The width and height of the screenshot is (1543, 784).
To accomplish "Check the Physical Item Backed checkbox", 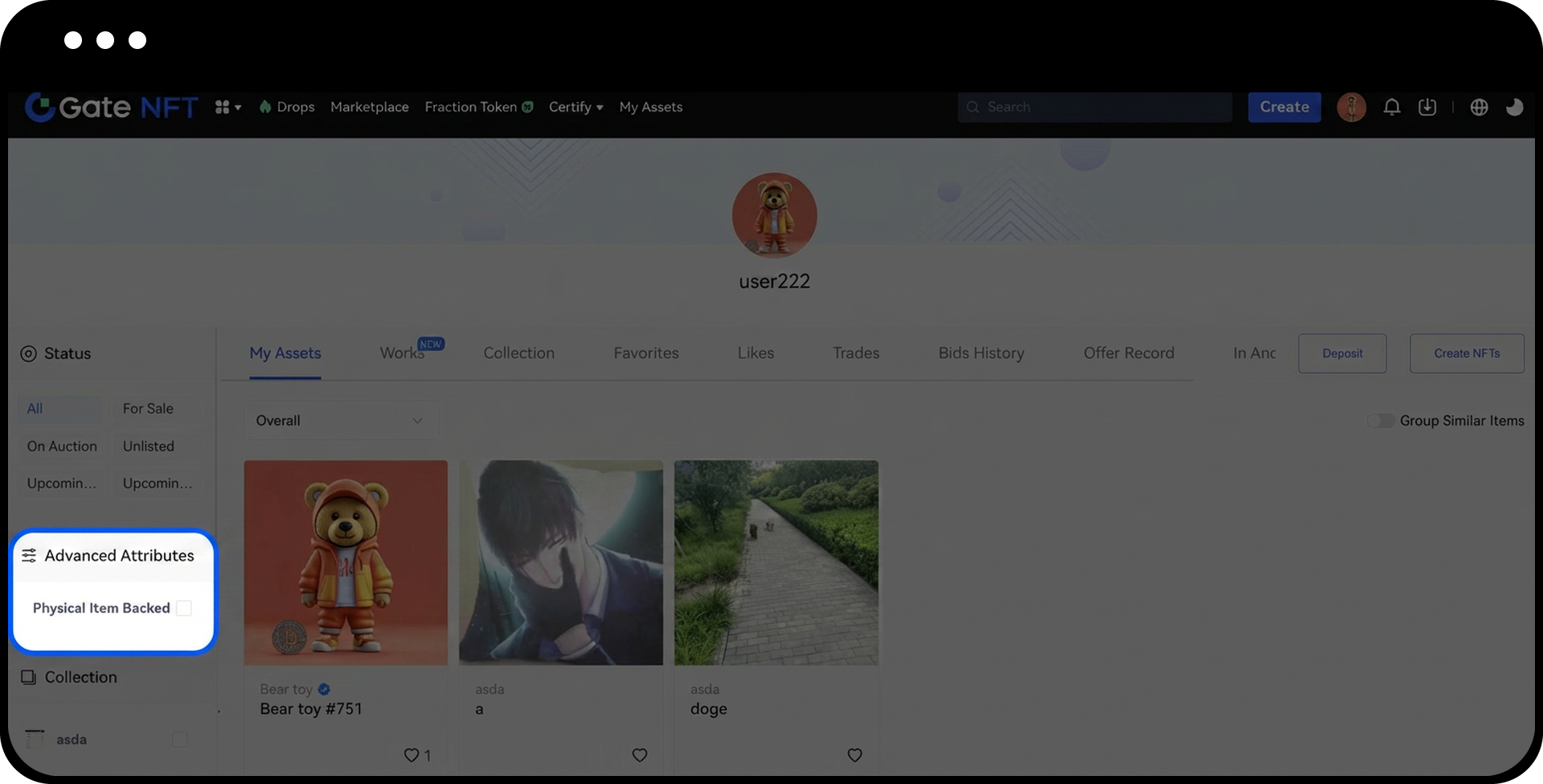I will 184,608.
